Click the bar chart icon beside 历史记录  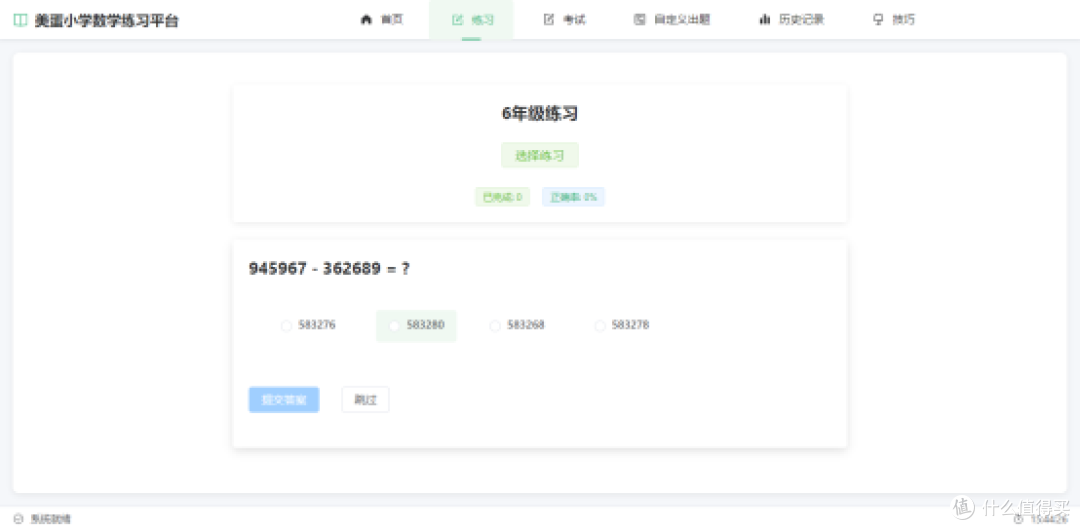click(x=765, y=19)
